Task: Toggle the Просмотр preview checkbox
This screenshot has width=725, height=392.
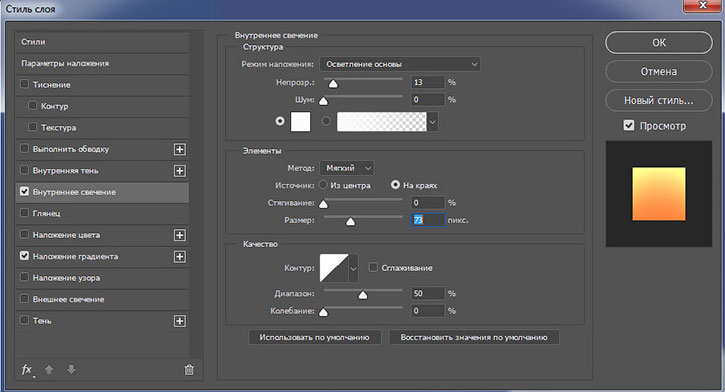Action: (x=629, y=125)
